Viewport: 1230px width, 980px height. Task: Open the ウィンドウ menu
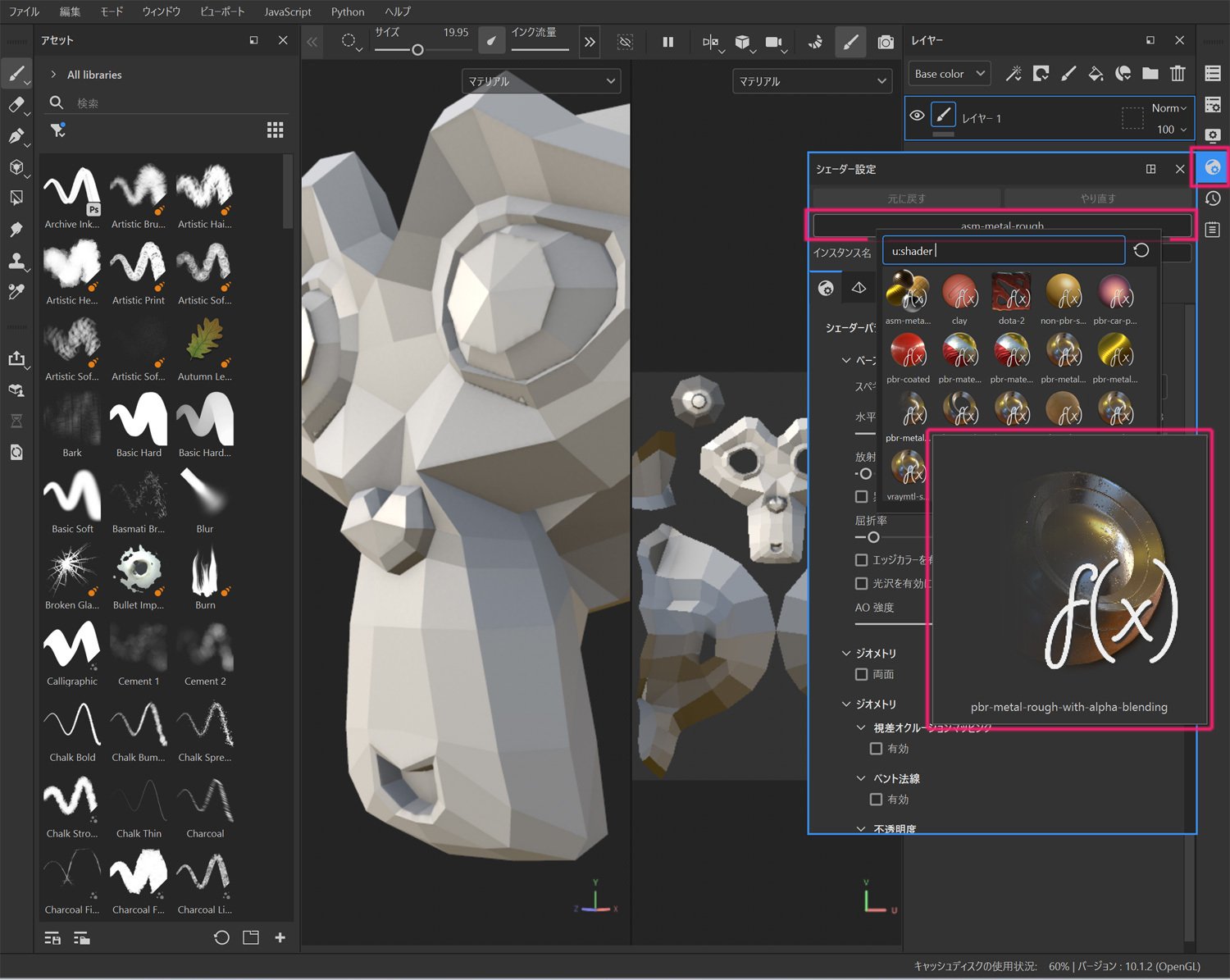click(162, 11)
